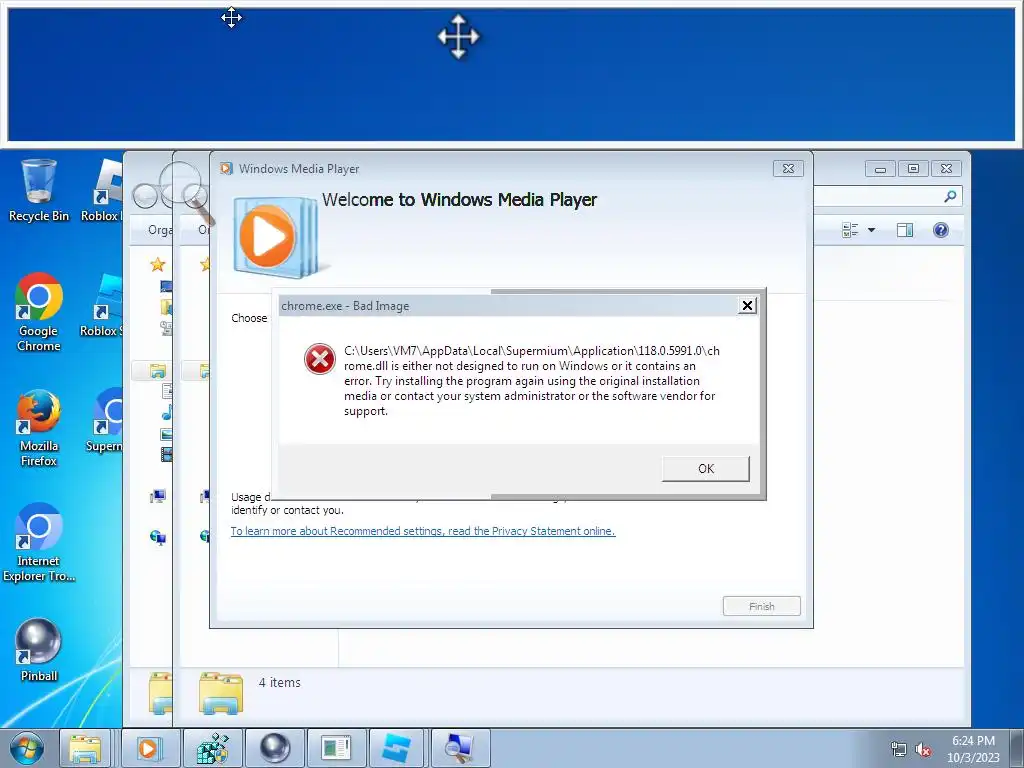
Task: Close the Windows Media Player welcome window
Action: [788, 168]
